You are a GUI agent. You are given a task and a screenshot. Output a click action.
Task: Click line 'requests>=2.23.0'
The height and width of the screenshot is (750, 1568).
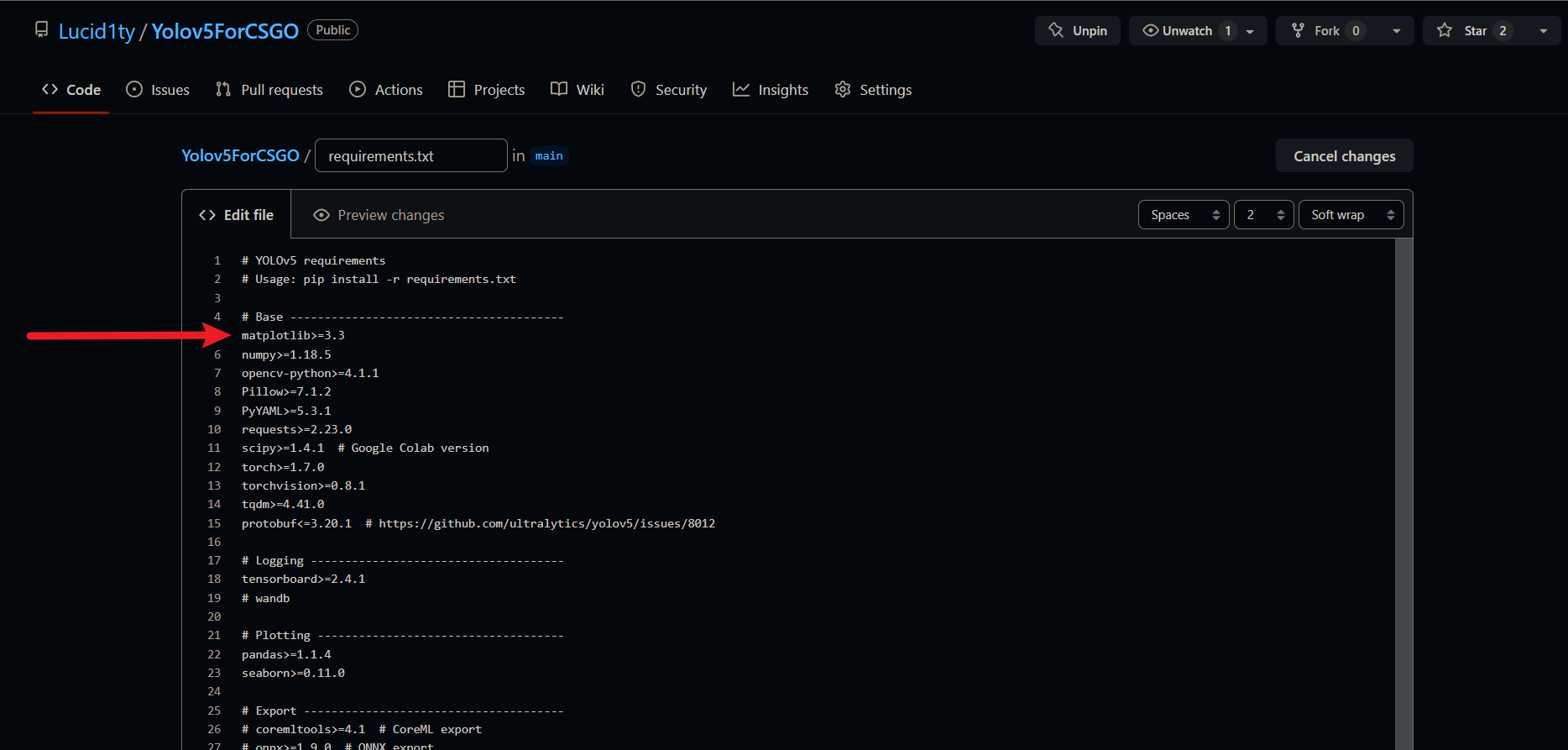(296, 429)
